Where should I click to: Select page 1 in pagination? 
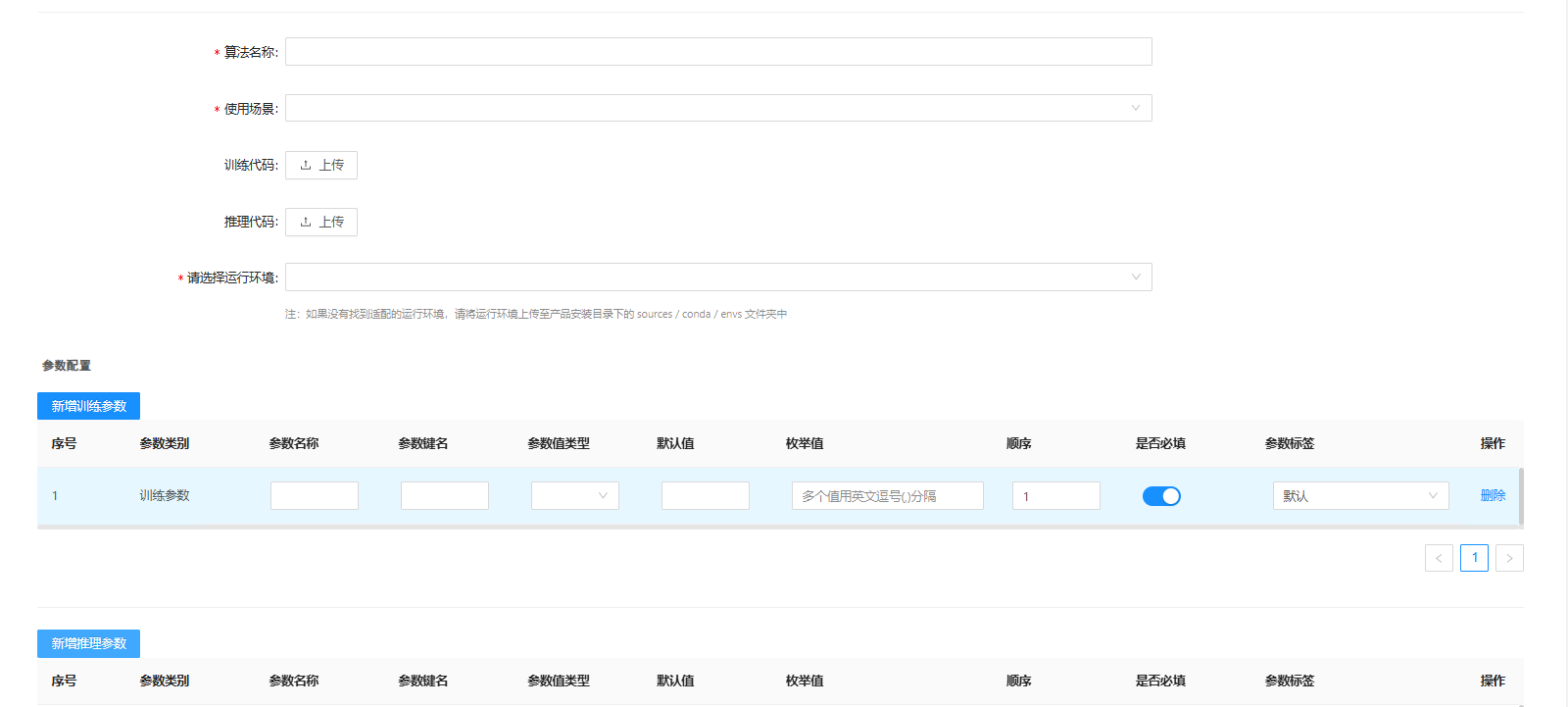[x=1474, y=558]
